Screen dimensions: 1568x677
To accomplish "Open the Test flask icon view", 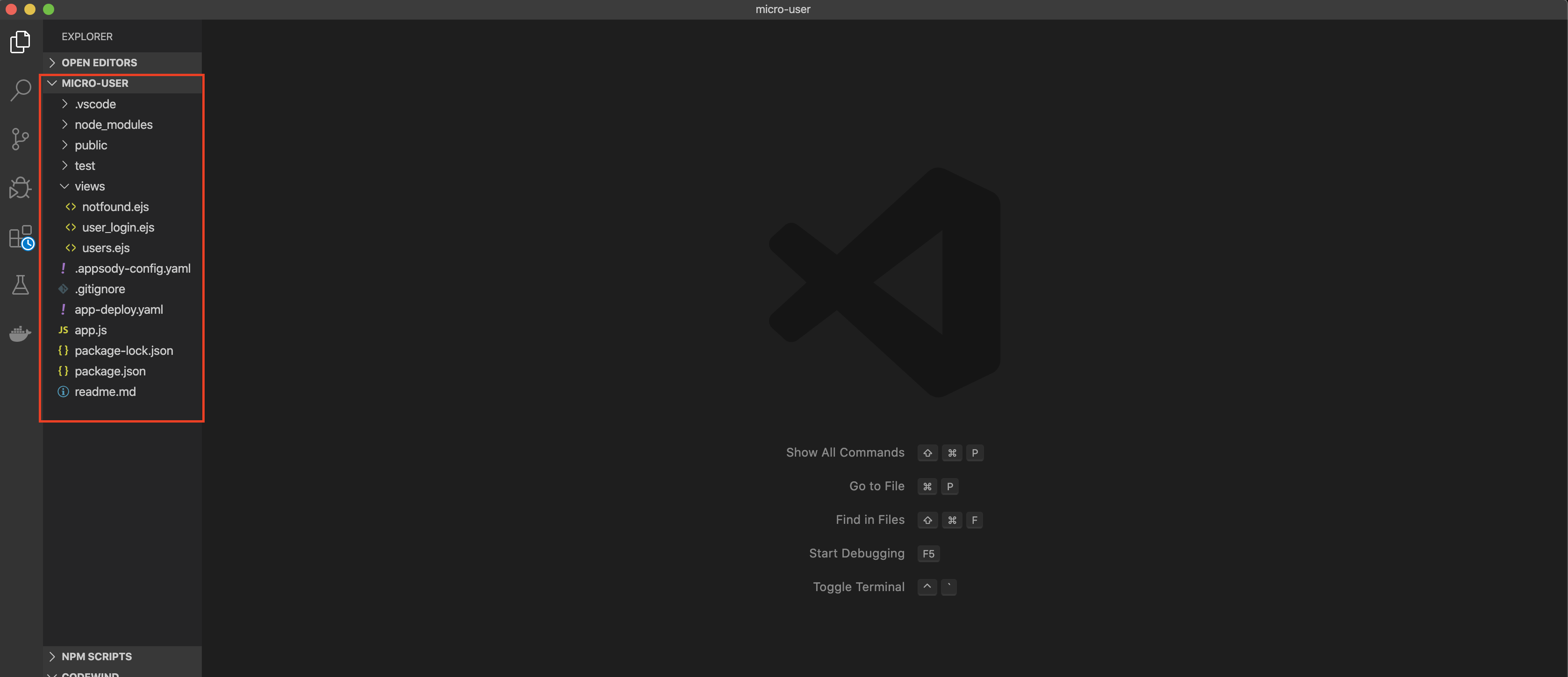I will (20, 285).
